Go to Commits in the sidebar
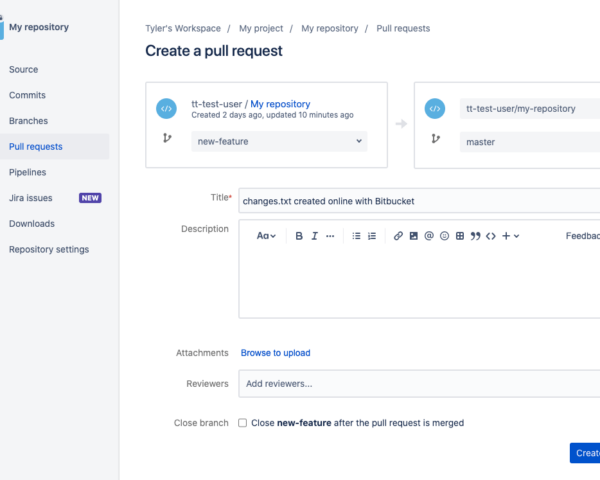 click(27, 95)
